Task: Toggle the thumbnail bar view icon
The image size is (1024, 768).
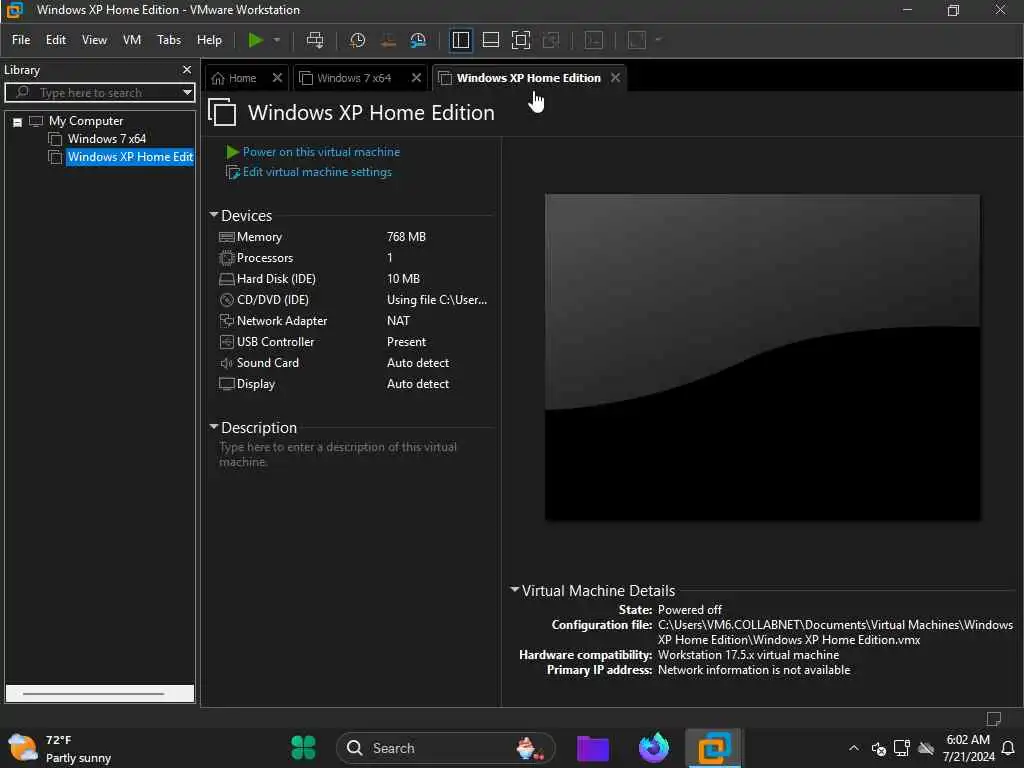Action: point(490,40)
